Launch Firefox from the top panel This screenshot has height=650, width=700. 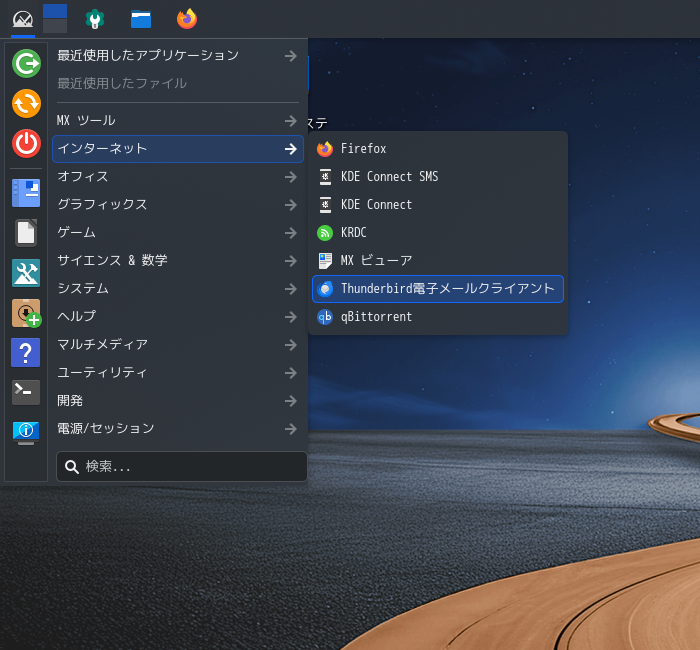187,19
